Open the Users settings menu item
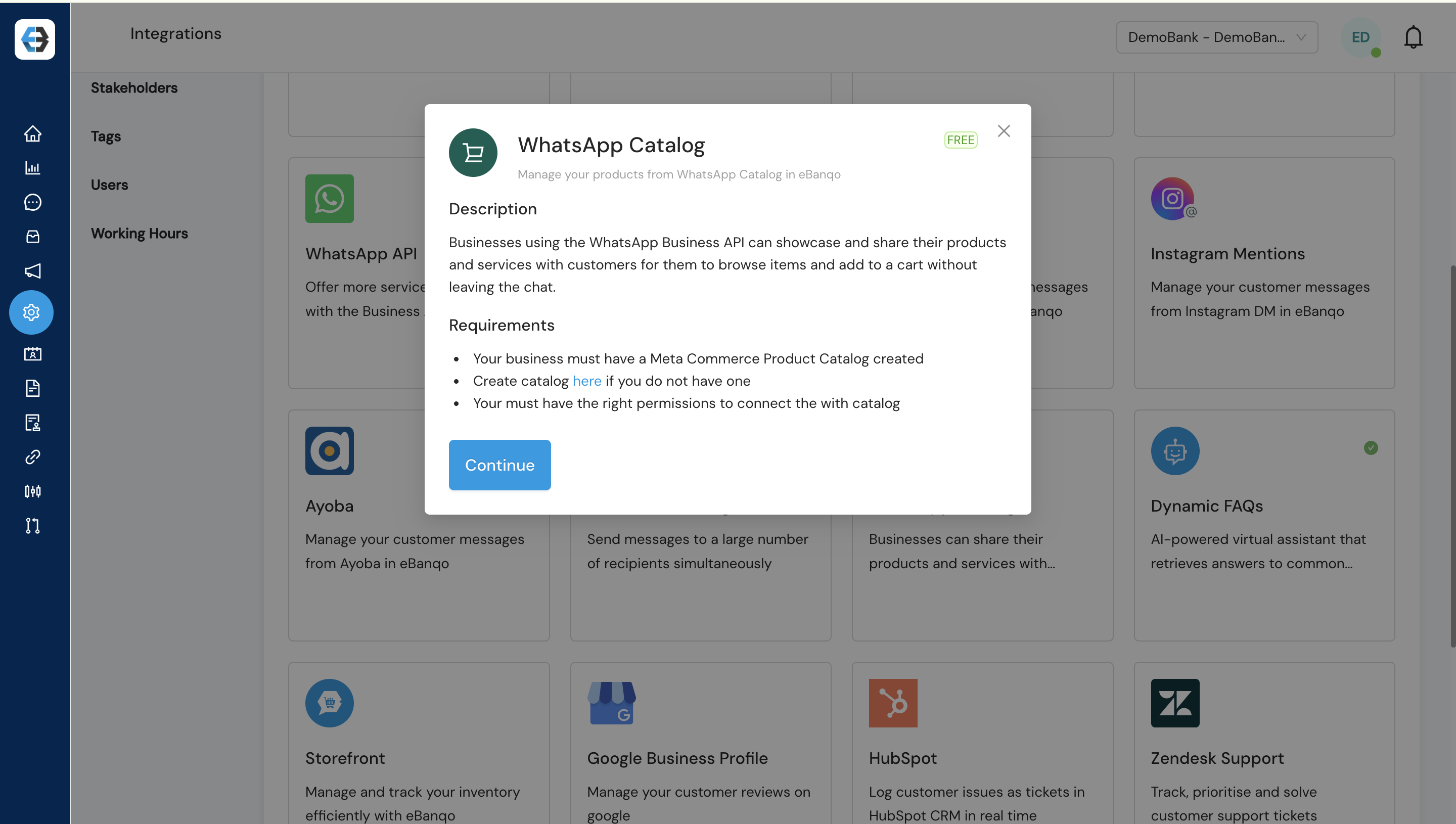1456x824 pixels. pyautogui.click(x=109, y=185)
